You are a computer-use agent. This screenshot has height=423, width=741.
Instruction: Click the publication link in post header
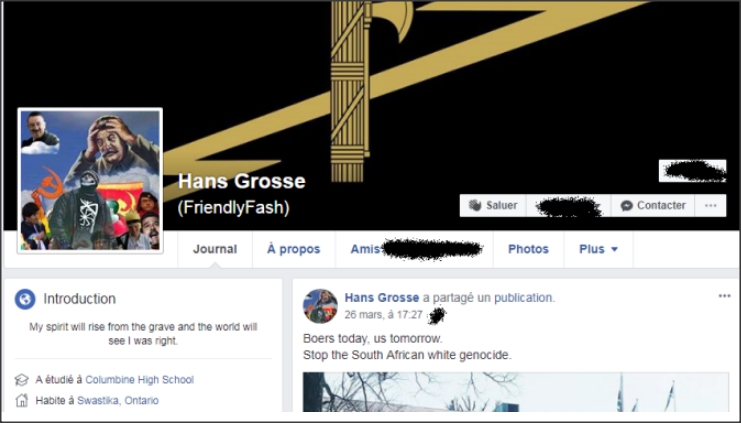pyautogui.click(x=524, y=298)
